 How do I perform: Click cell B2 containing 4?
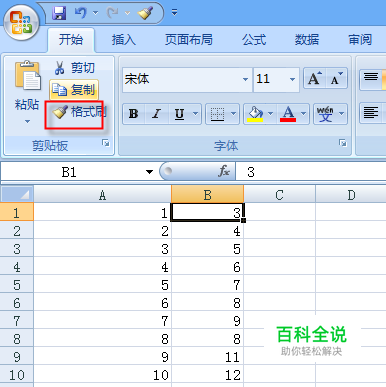tap(207, 230)
